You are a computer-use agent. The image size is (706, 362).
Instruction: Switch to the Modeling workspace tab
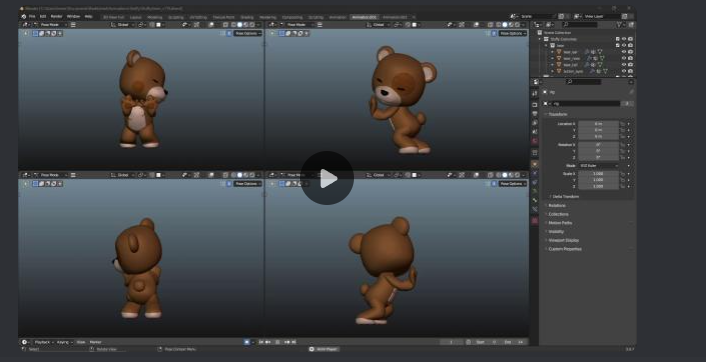pos(155,17)
